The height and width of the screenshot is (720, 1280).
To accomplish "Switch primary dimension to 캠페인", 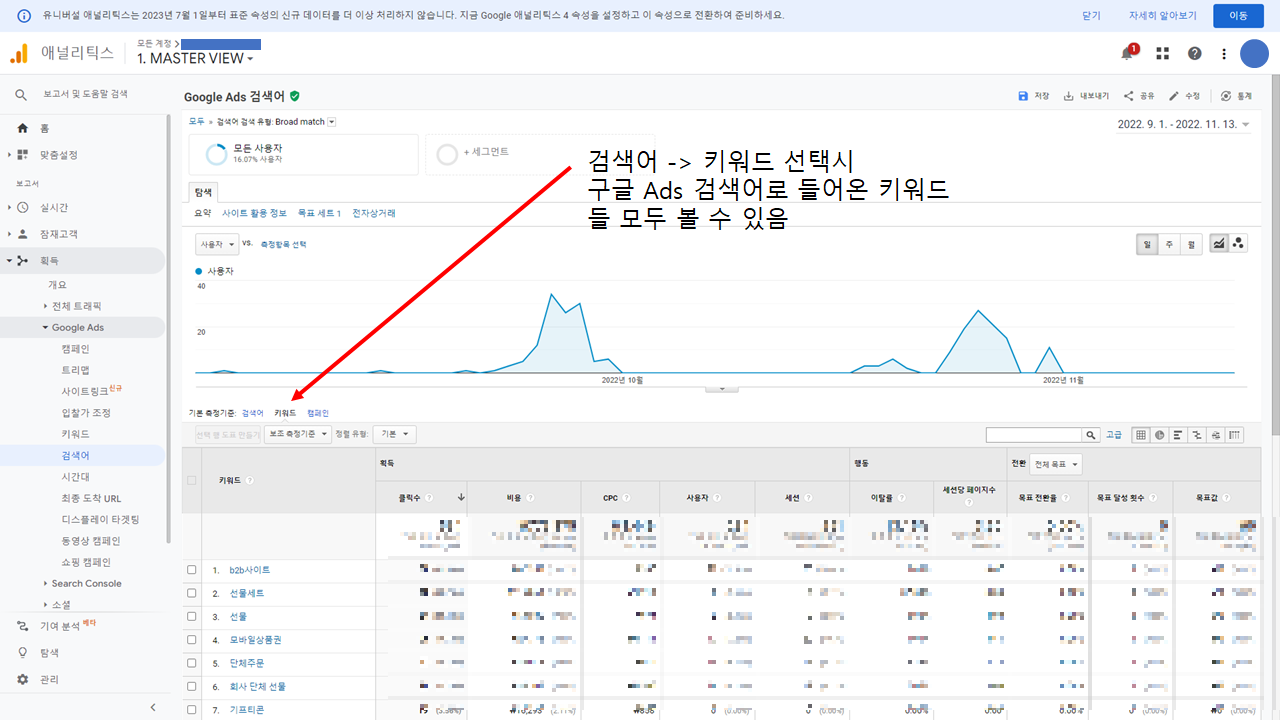I will (318, 413).
